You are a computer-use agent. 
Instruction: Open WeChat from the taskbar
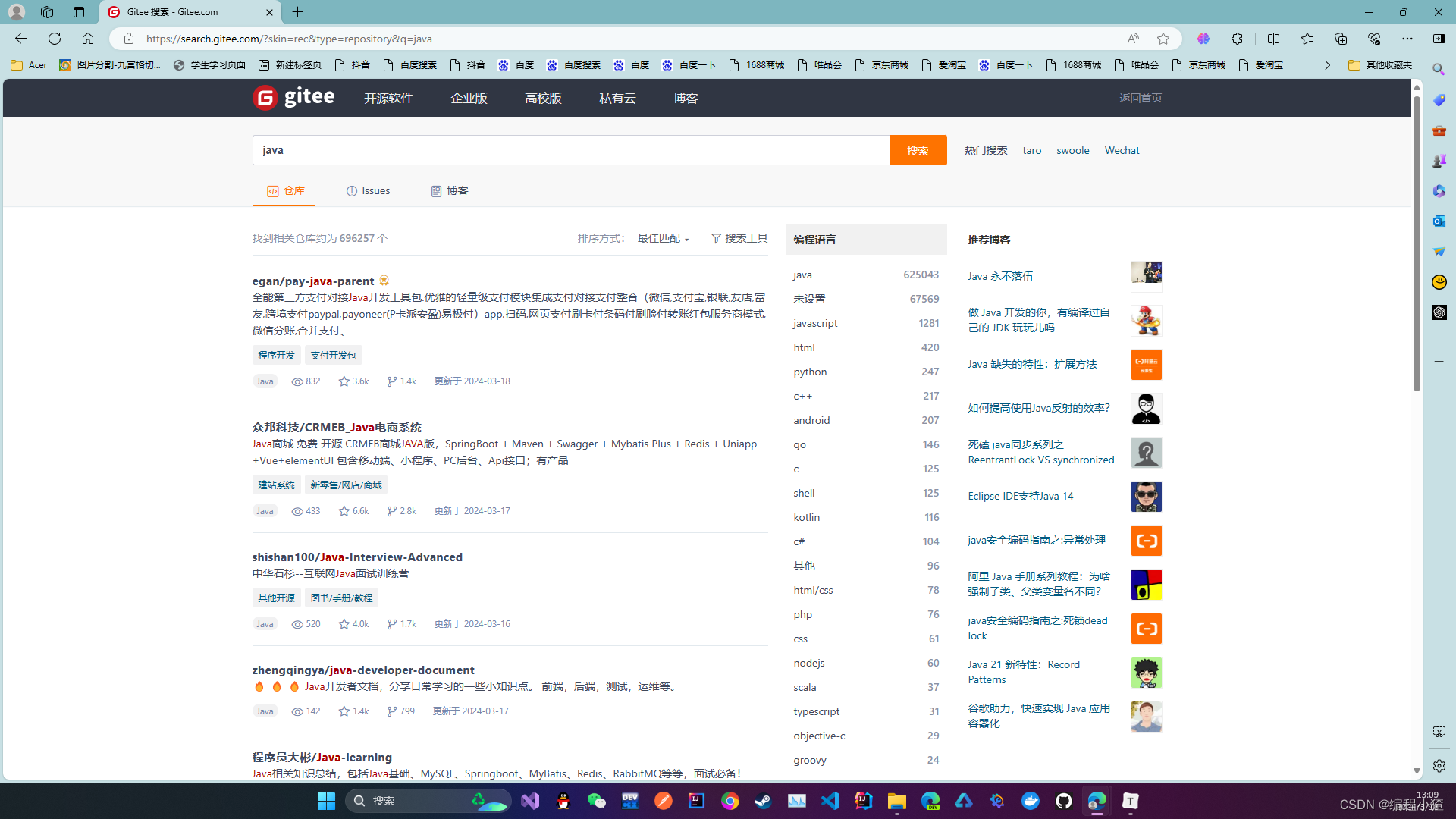tap(597, 801)
